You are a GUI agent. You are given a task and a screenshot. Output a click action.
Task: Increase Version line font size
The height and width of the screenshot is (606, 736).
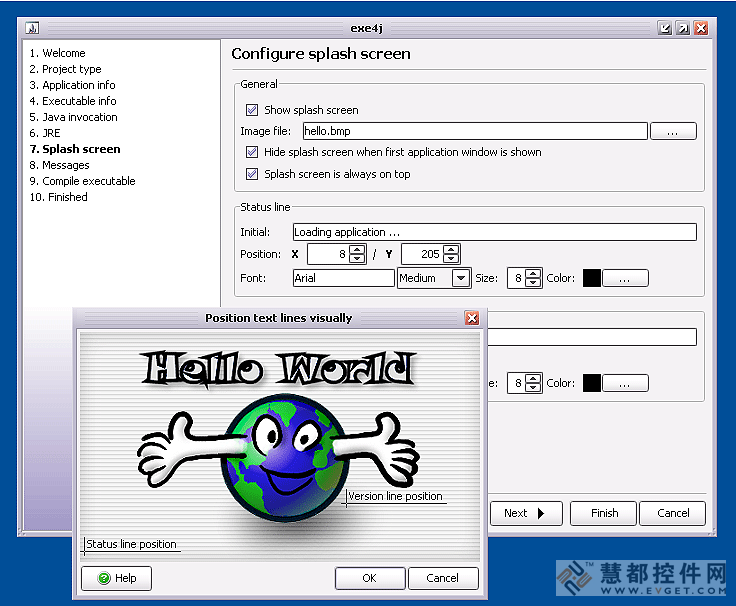[x=533, y=379]
